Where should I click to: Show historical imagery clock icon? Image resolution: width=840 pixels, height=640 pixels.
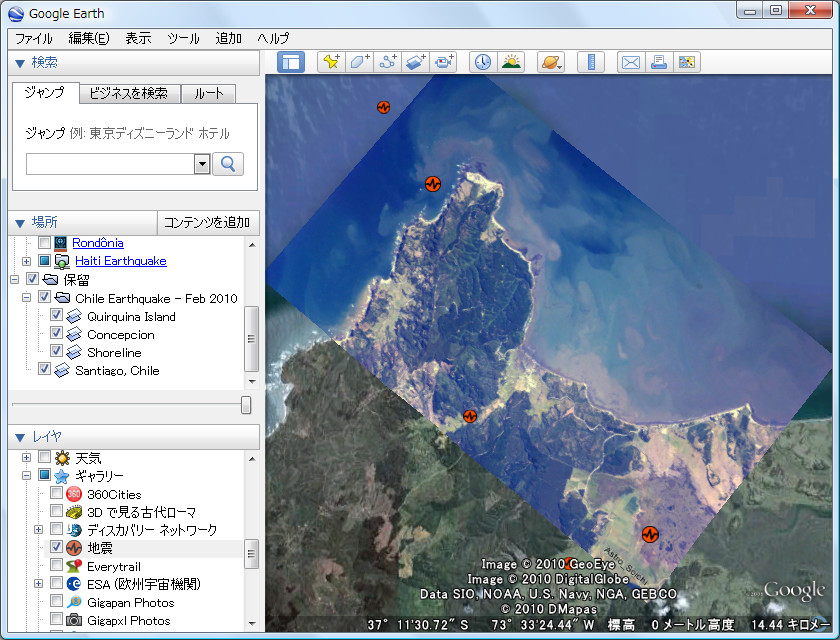click(483, 62)
